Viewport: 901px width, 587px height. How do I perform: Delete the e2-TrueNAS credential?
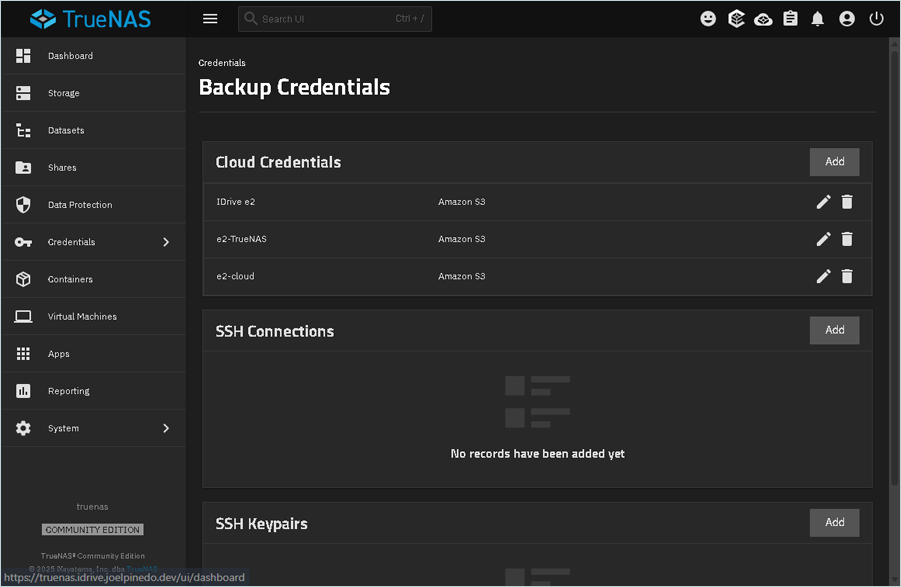pyautogui.click(x=847, y=239)
